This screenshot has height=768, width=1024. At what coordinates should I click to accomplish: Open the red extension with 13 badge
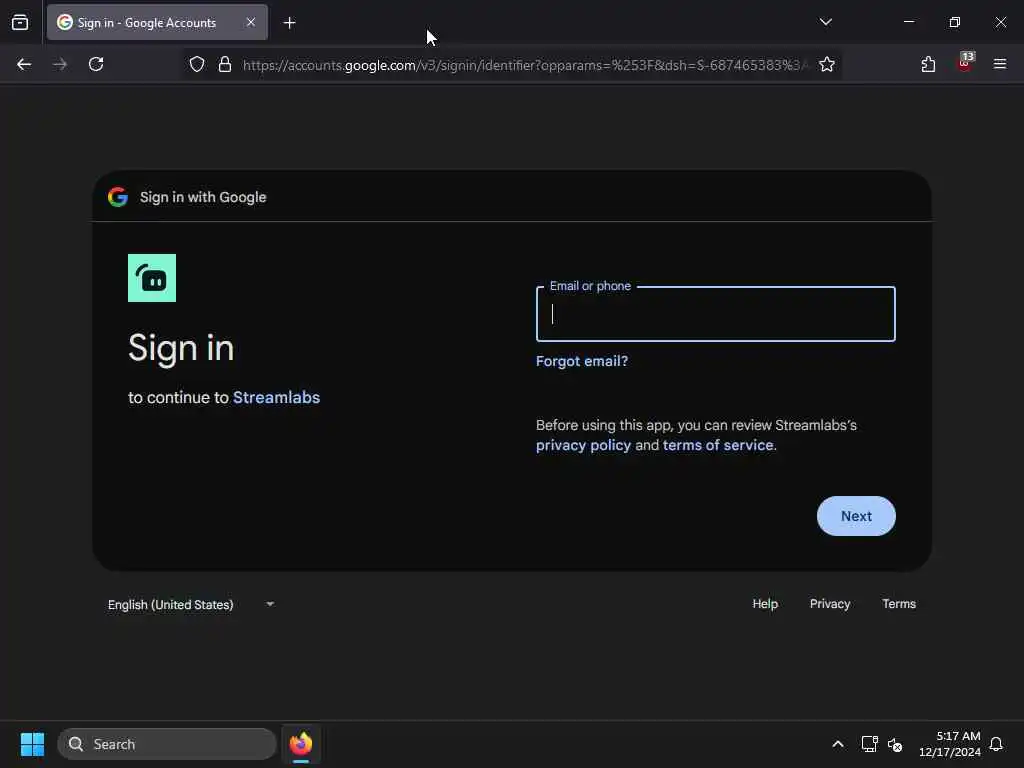tap(965, 63)
